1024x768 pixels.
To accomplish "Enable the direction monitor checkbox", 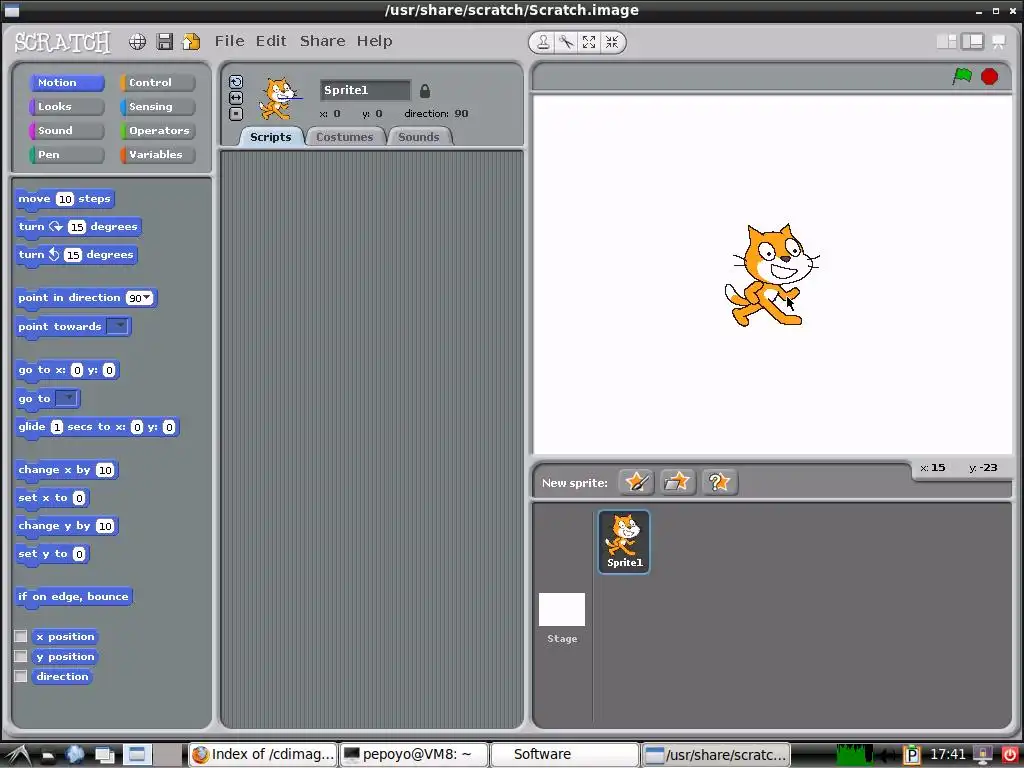I will [x=21, y=677].
